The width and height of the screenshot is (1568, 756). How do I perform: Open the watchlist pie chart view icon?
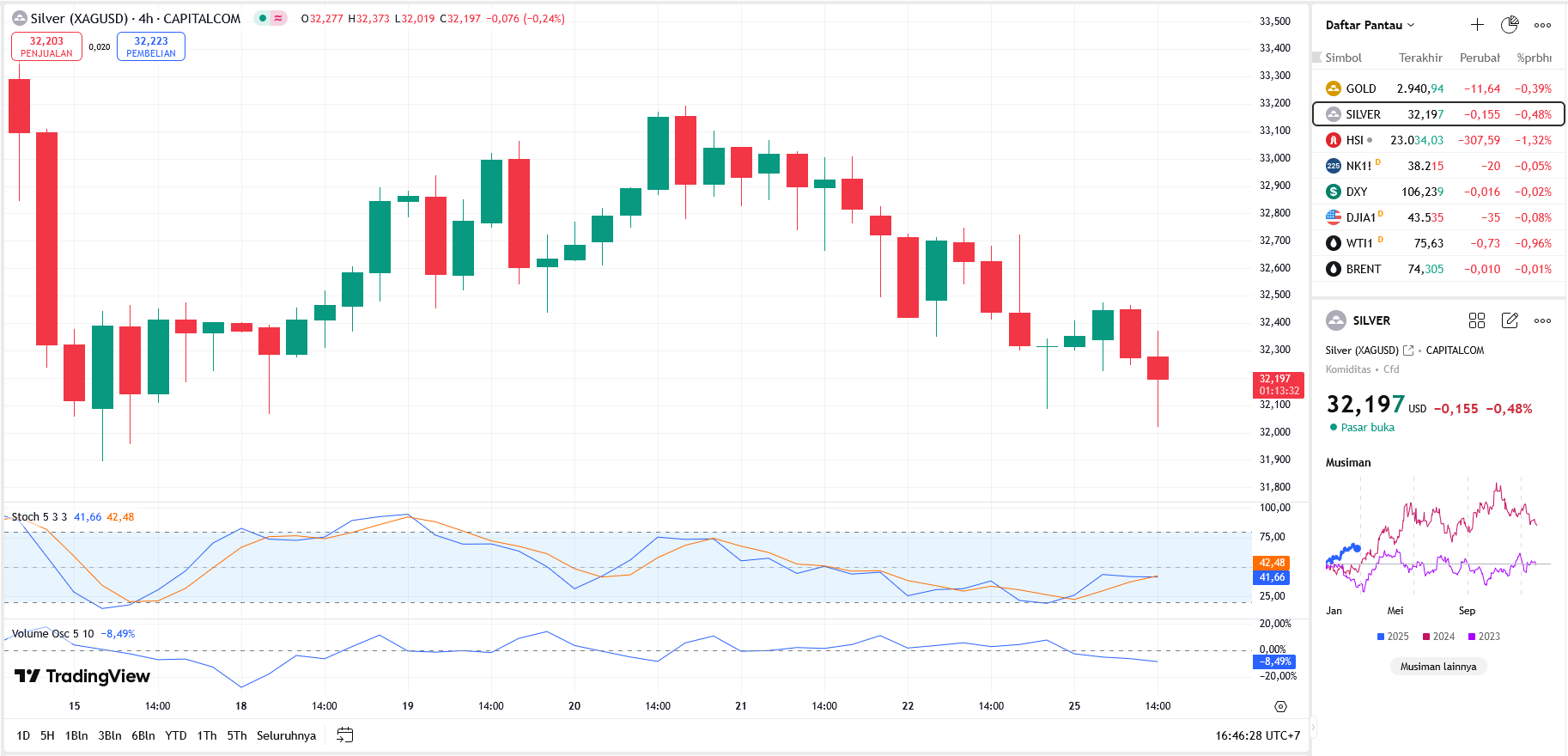(1509, 25)
